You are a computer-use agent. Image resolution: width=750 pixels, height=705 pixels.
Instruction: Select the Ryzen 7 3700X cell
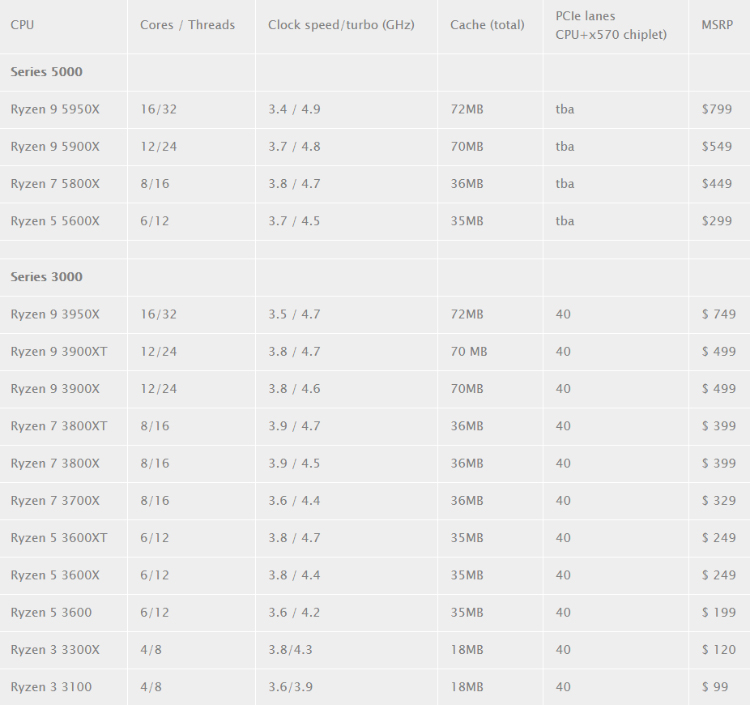point(55,501)
